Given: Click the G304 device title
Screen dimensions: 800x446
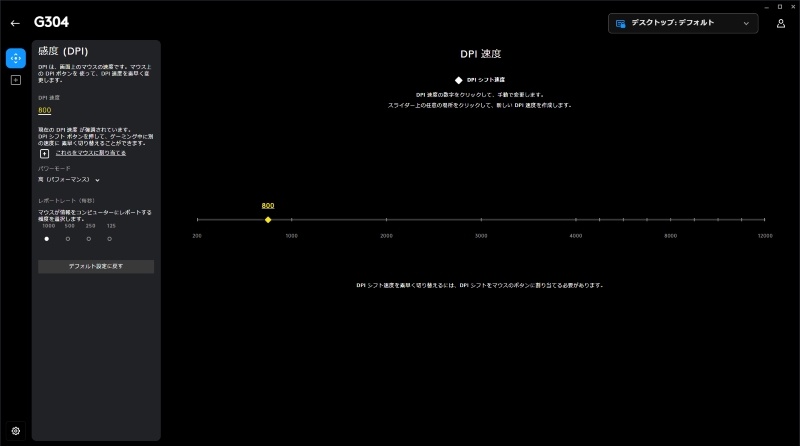Looking at the screenshot, I should tap(51, 22).
